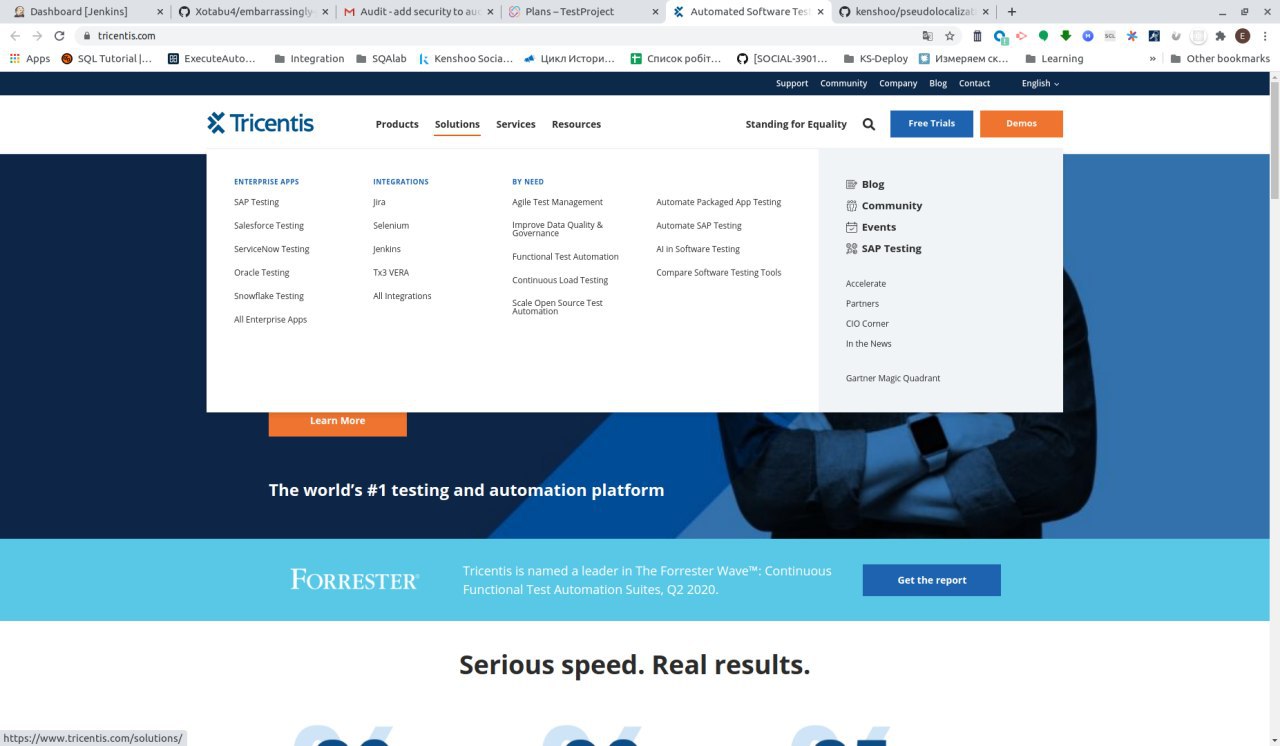Open the Extensions puzzle icon

point(1220,36)
